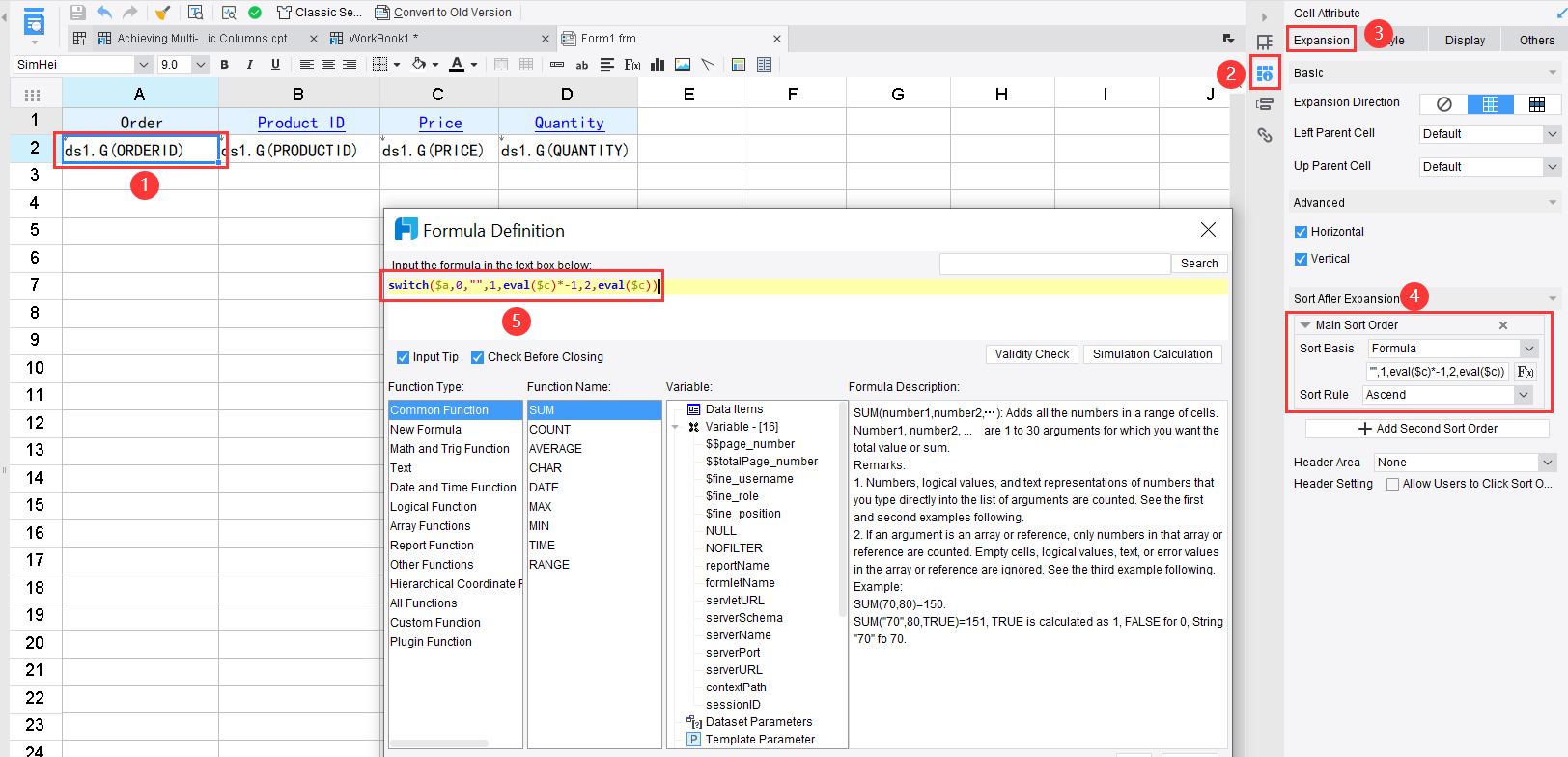1568x757 pixels.
Task: Click the Redo arrow icon
Action: point(129,13)
